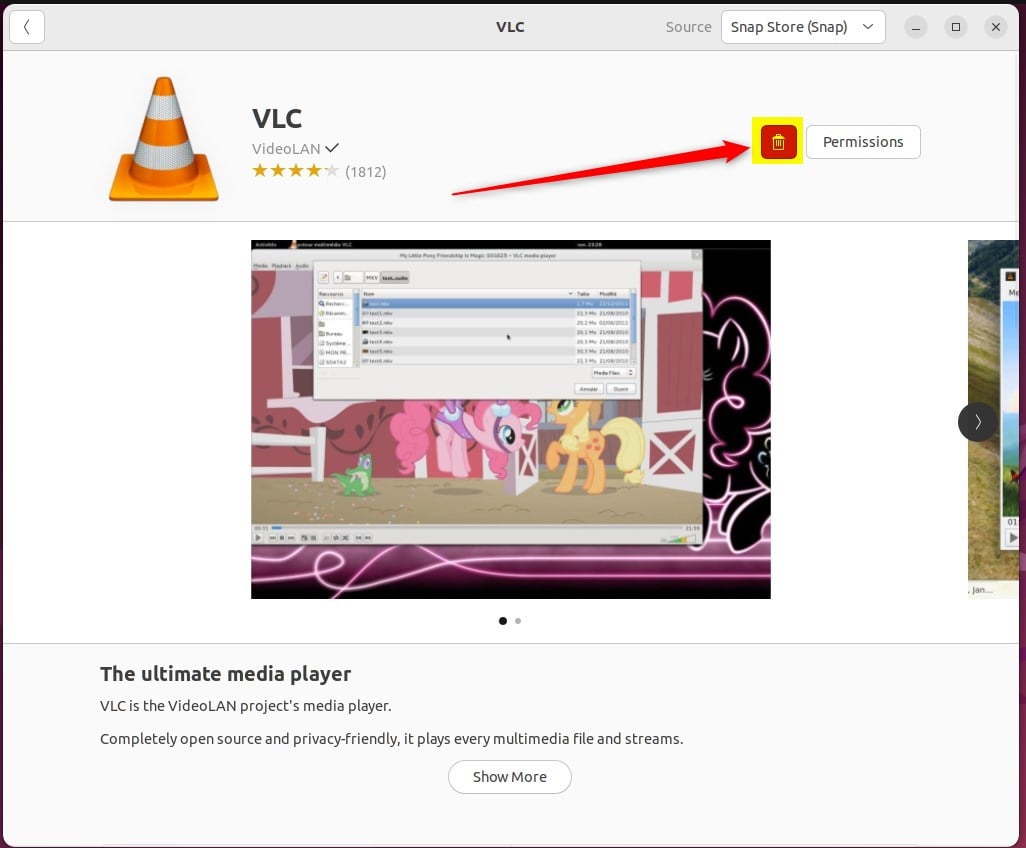
Task: Click the red trash uninstall button
Action: pos(778,142)
